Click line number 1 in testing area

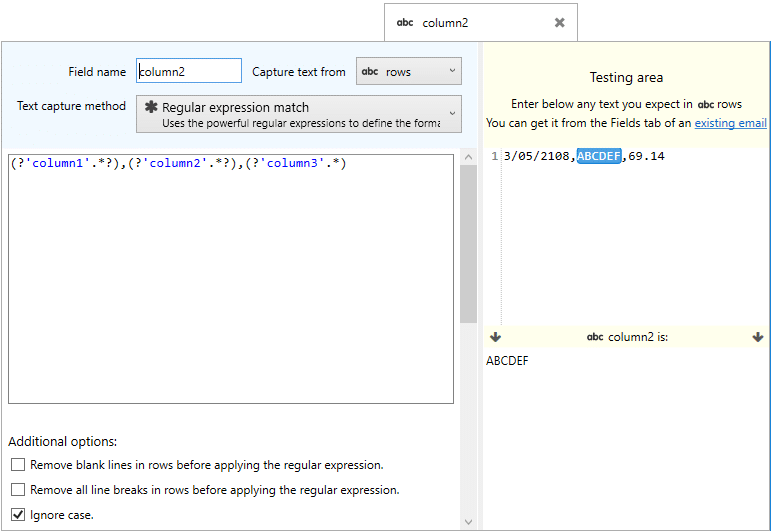[x=495, y=156]
